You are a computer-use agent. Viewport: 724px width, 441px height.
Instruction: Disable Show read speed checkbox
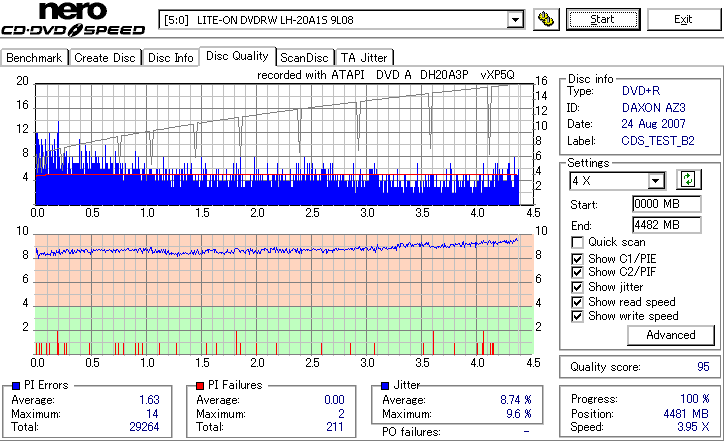(577, 302)
